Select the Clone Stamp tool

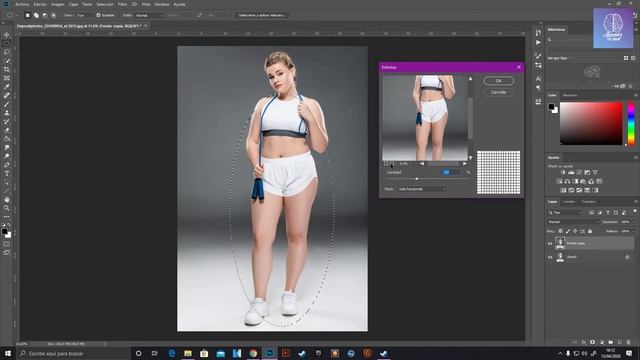(7, 113)
